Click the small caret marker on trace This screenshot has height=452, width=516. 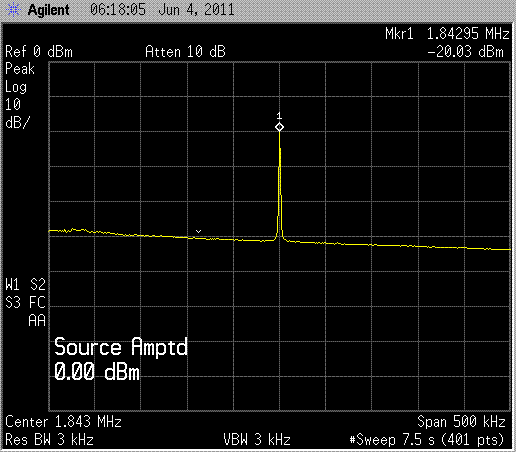pos(198,231)
